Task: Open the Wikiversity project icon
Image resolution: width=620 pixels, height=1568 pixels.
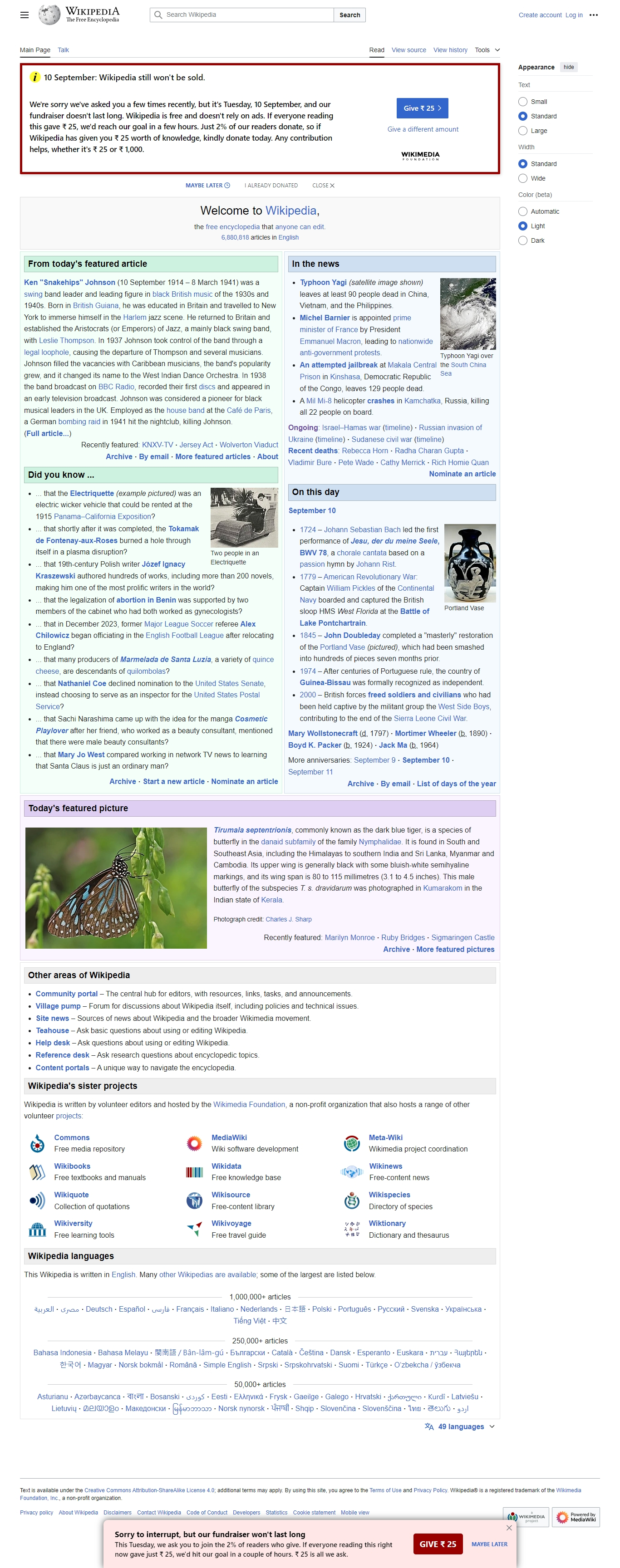Action: tap(37, 1229)
